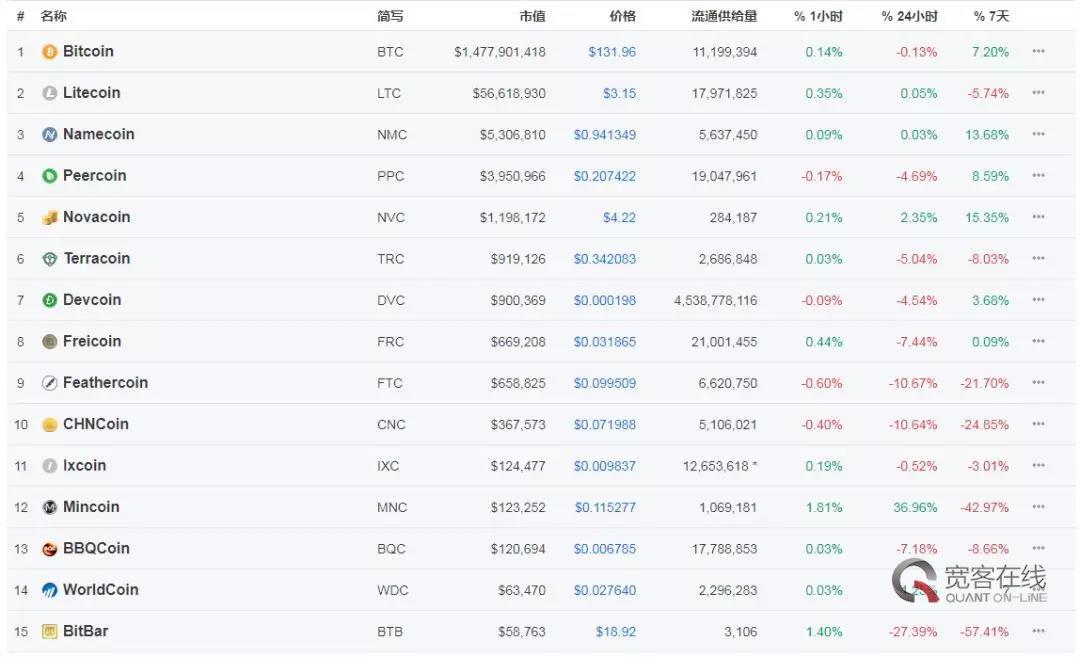Click the WorldCoin coin icon
1080x657 pixels.
point(50,590)
